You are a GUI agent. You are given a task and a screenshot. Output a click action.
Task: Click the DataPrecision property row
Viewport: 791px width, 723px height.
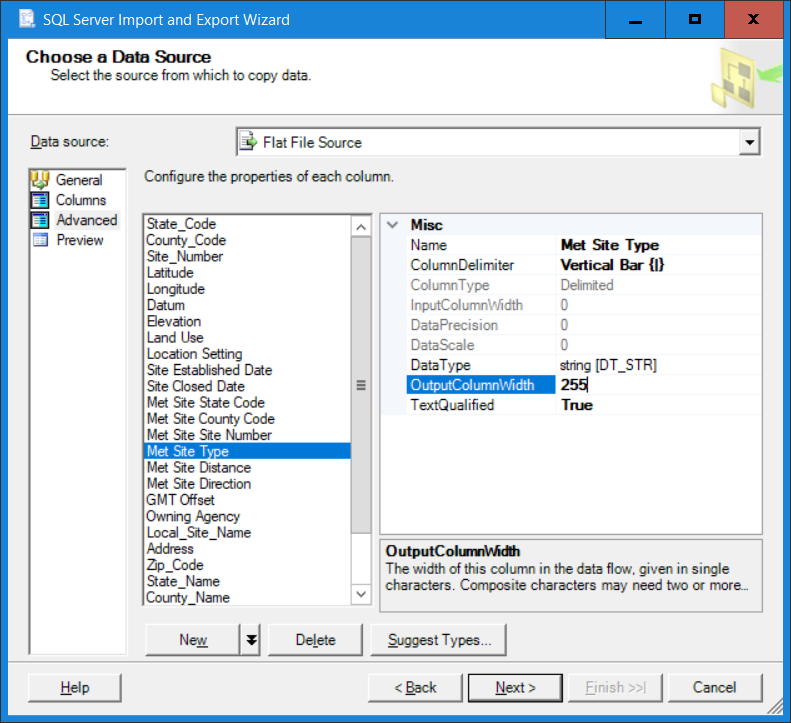pyautogui.click(x=584, y=325)
